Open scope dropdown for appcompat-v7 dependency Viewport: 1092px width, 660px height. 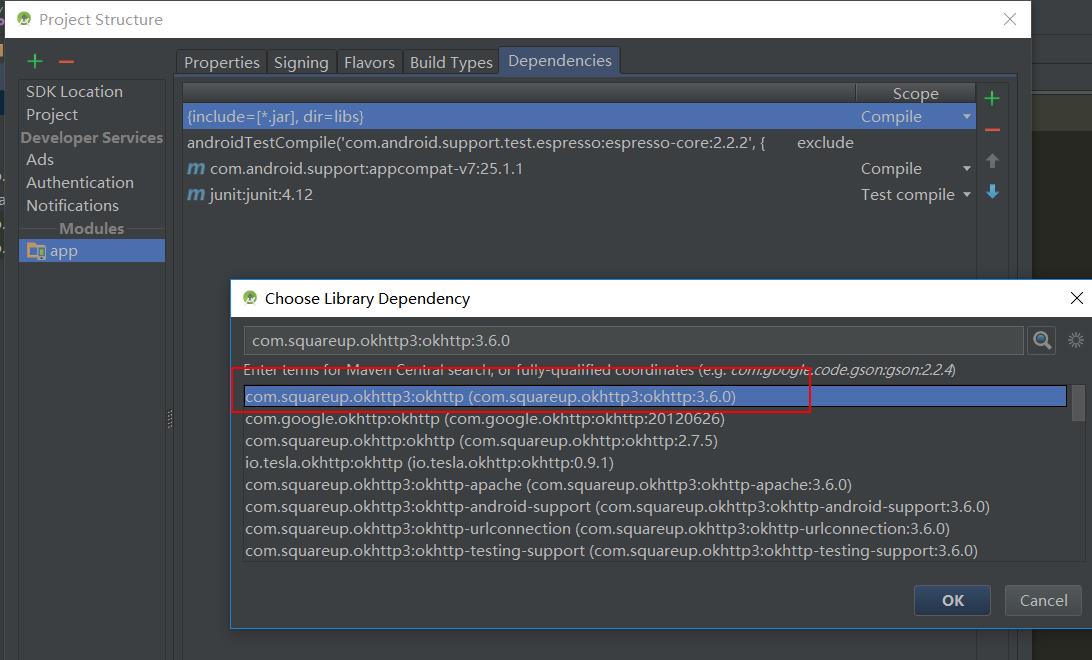pos(966,169)
